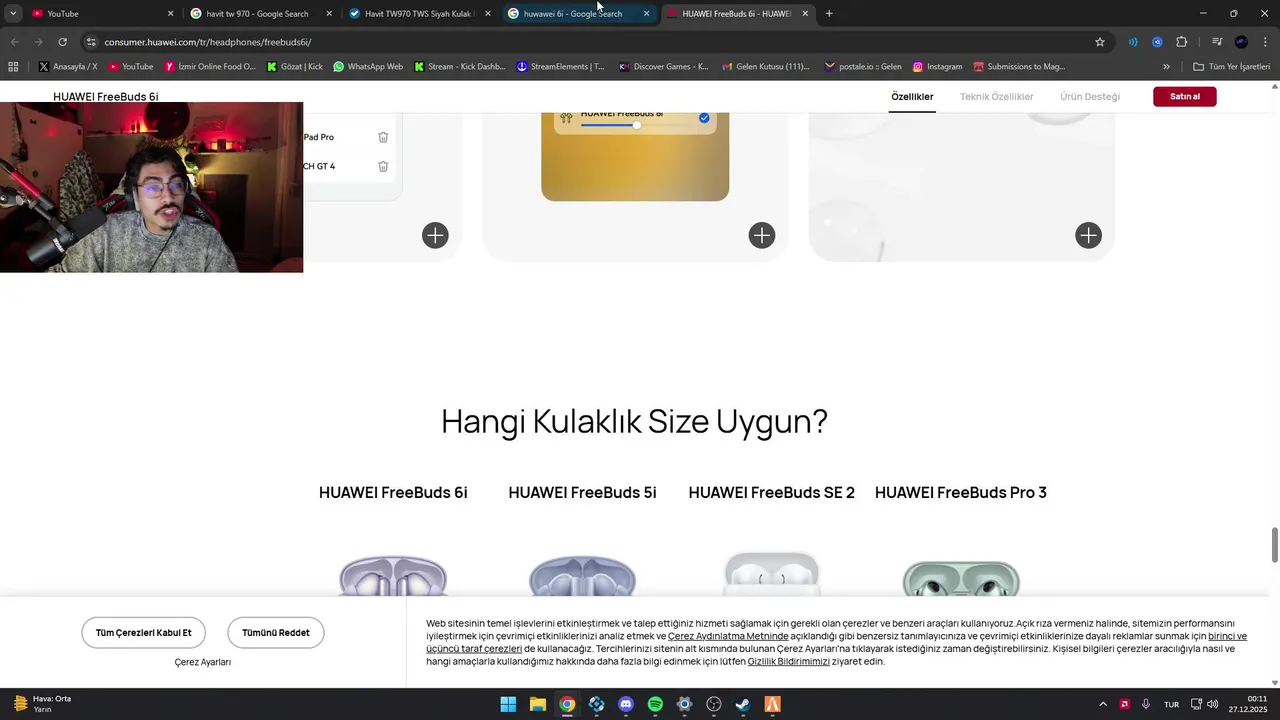
Task: Open the Chrome extensions puzzle icon
Action: [x=1182, y=42]
